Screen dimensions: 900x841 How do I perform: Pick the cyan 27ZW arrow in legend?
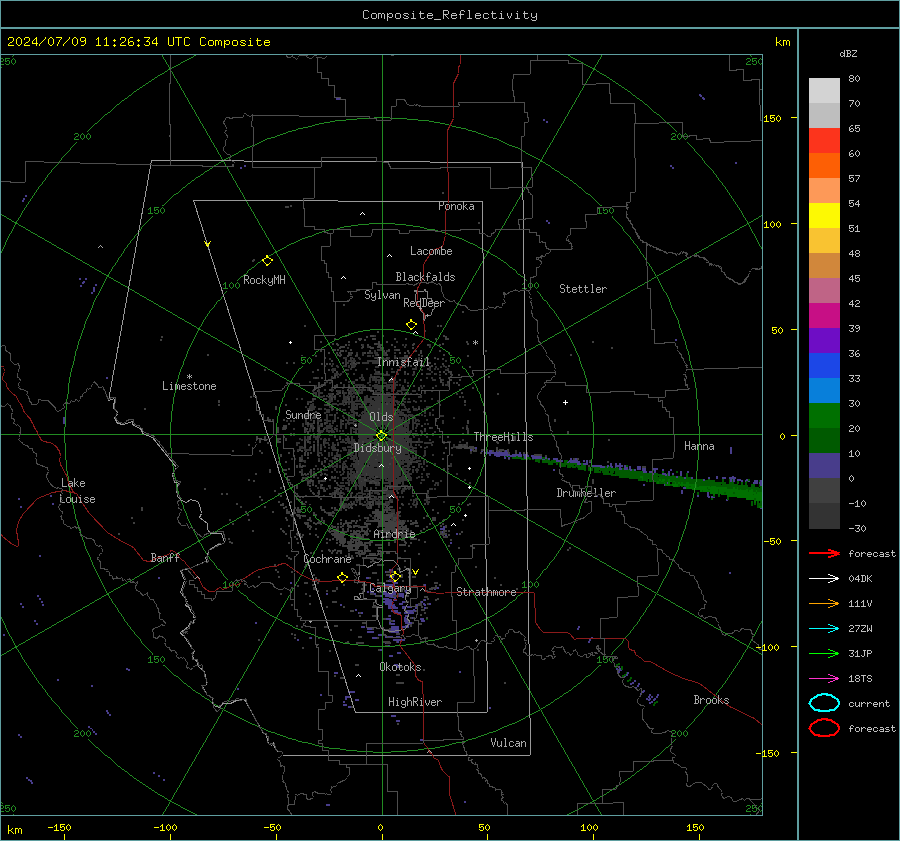[824, 629]
